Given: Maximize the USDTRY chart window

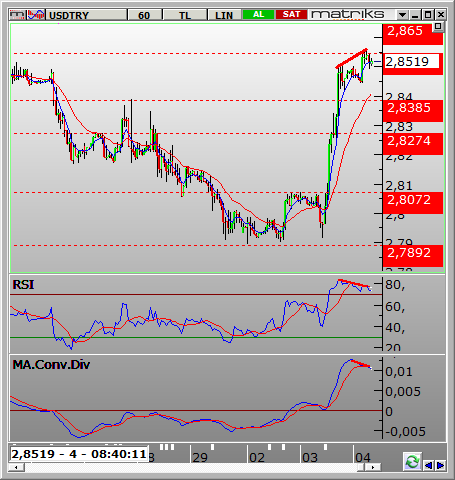Looking at the screenshot, I should point(428,15).
